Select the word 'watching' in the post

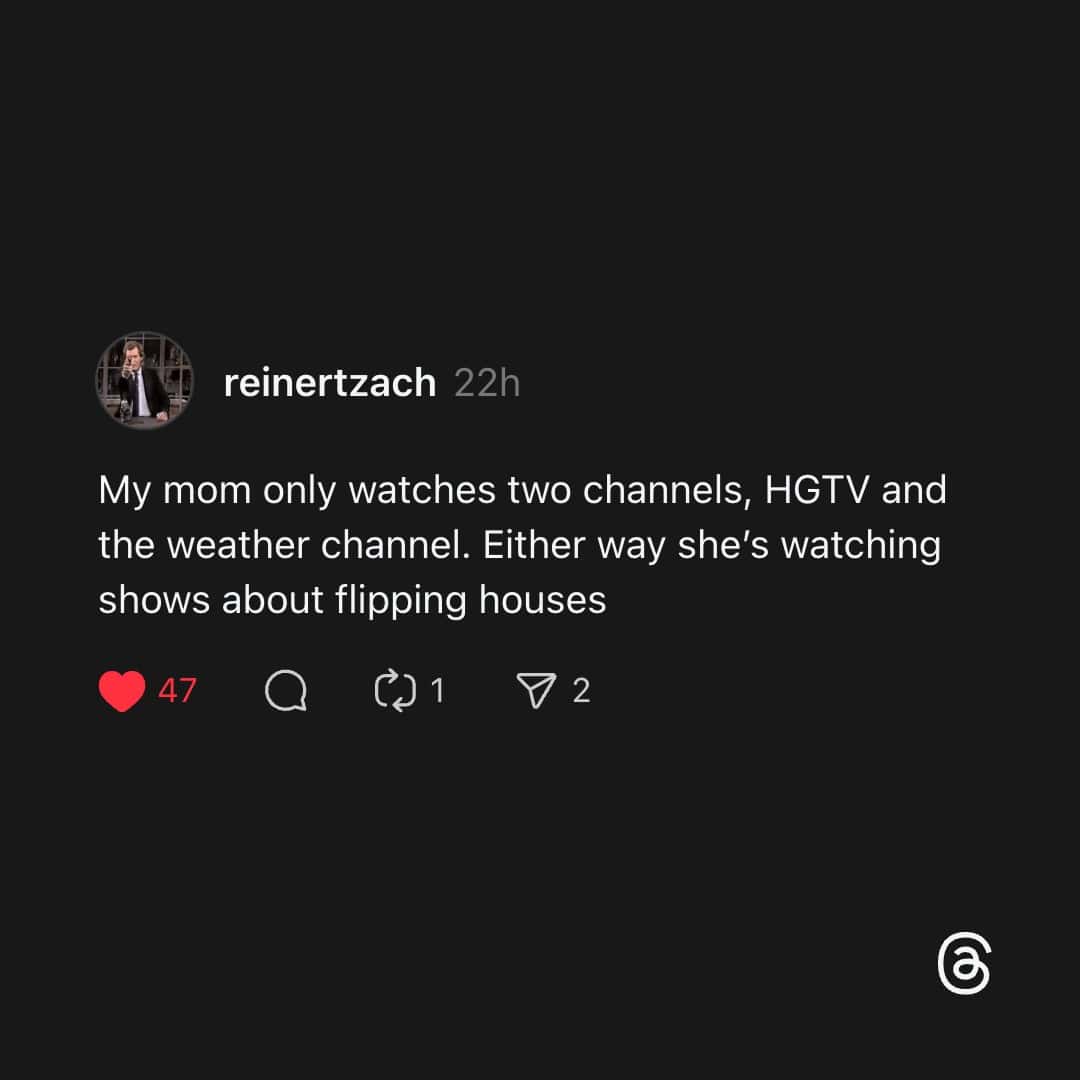(x=861, y=547)
